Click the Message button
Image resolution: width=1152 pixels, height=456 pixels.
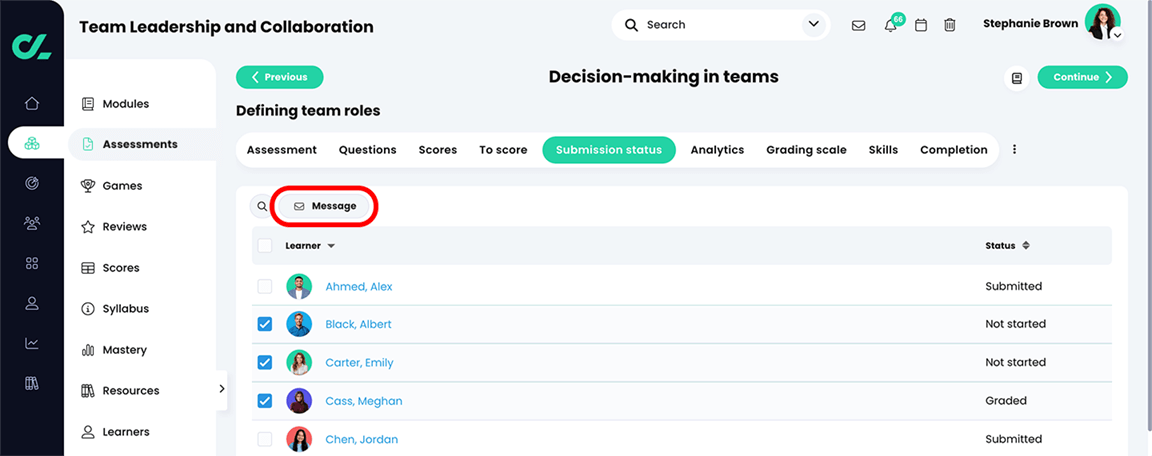[325, 206]
